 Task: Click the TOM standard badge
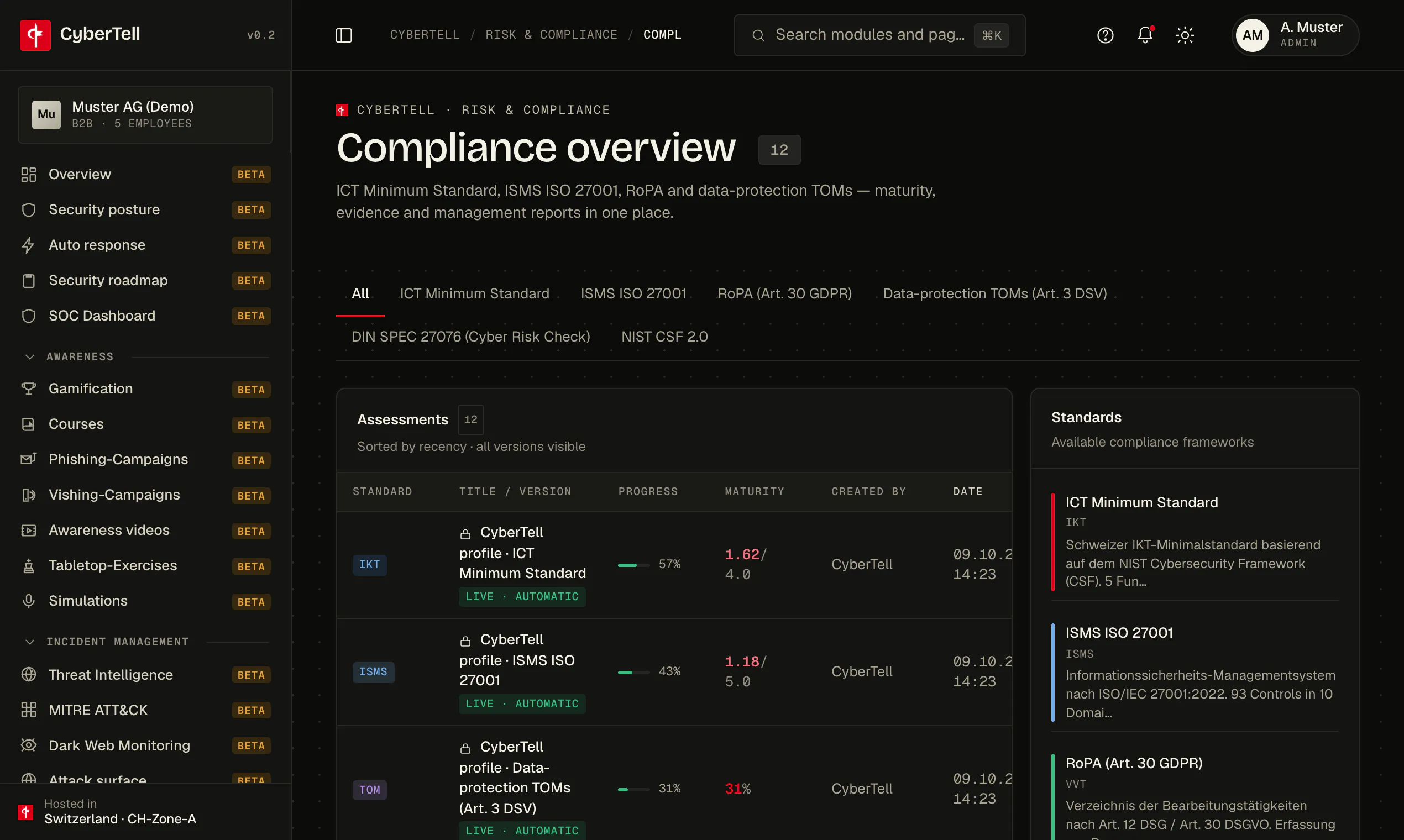point(370,790)
